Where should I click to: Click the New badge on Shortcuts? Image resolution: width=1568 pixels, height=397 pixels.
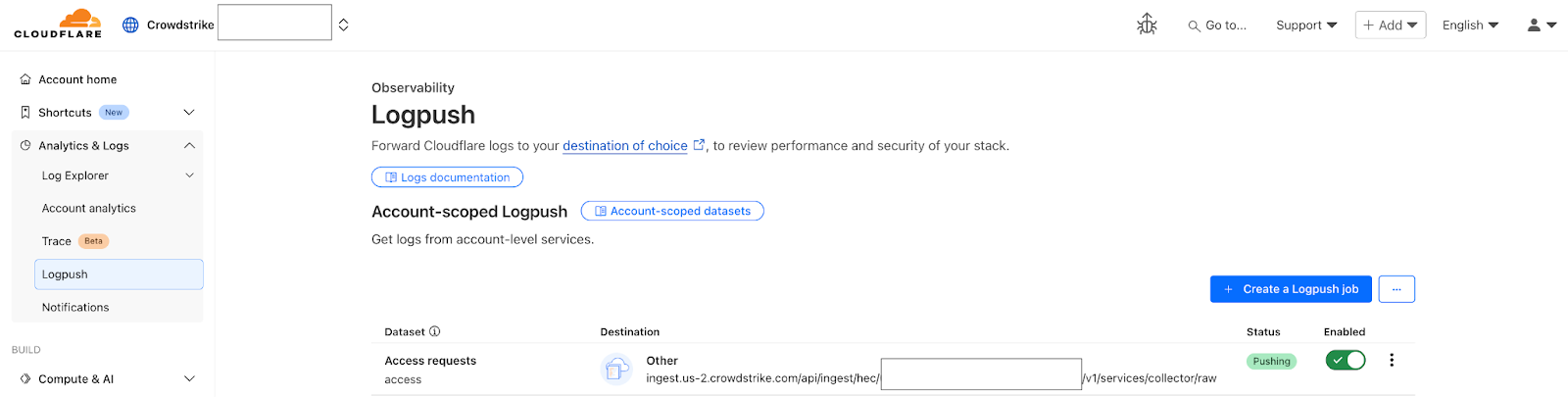[114, 113]
